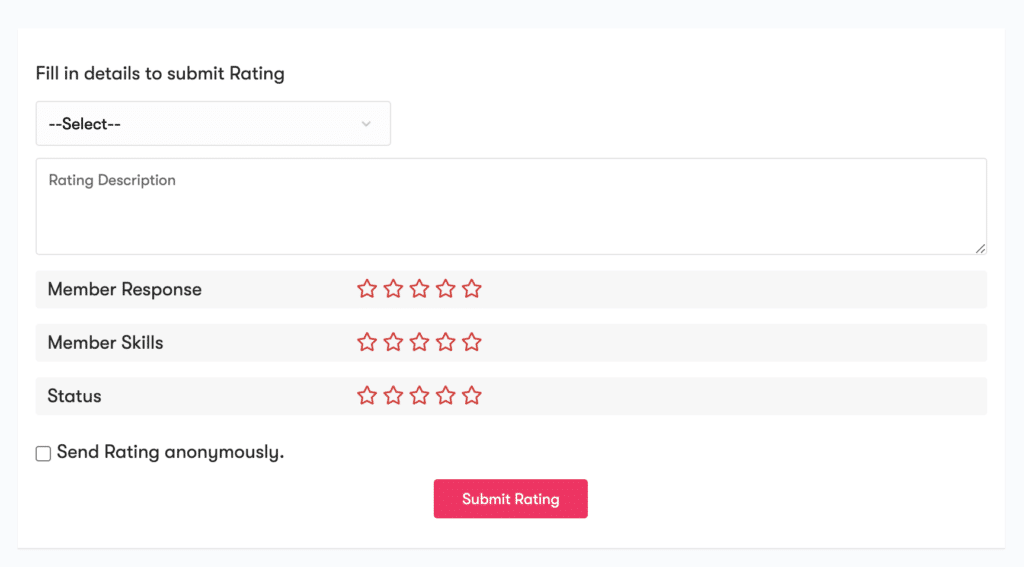
Task: Rate Member Response four stars
Action: click(445, 289)
